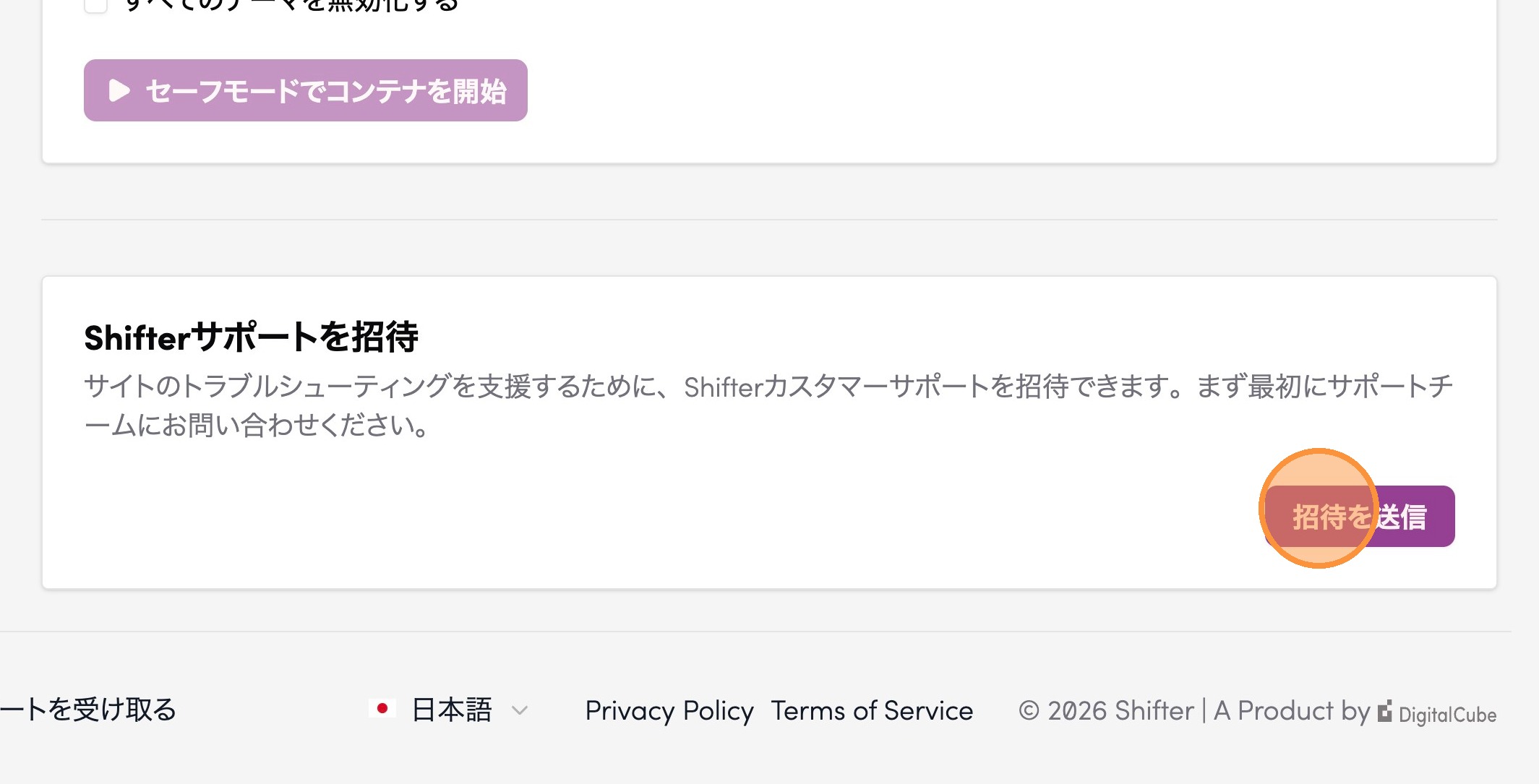
Task: Open the Privacy Policy link
Action: click(x=669, y=711)
